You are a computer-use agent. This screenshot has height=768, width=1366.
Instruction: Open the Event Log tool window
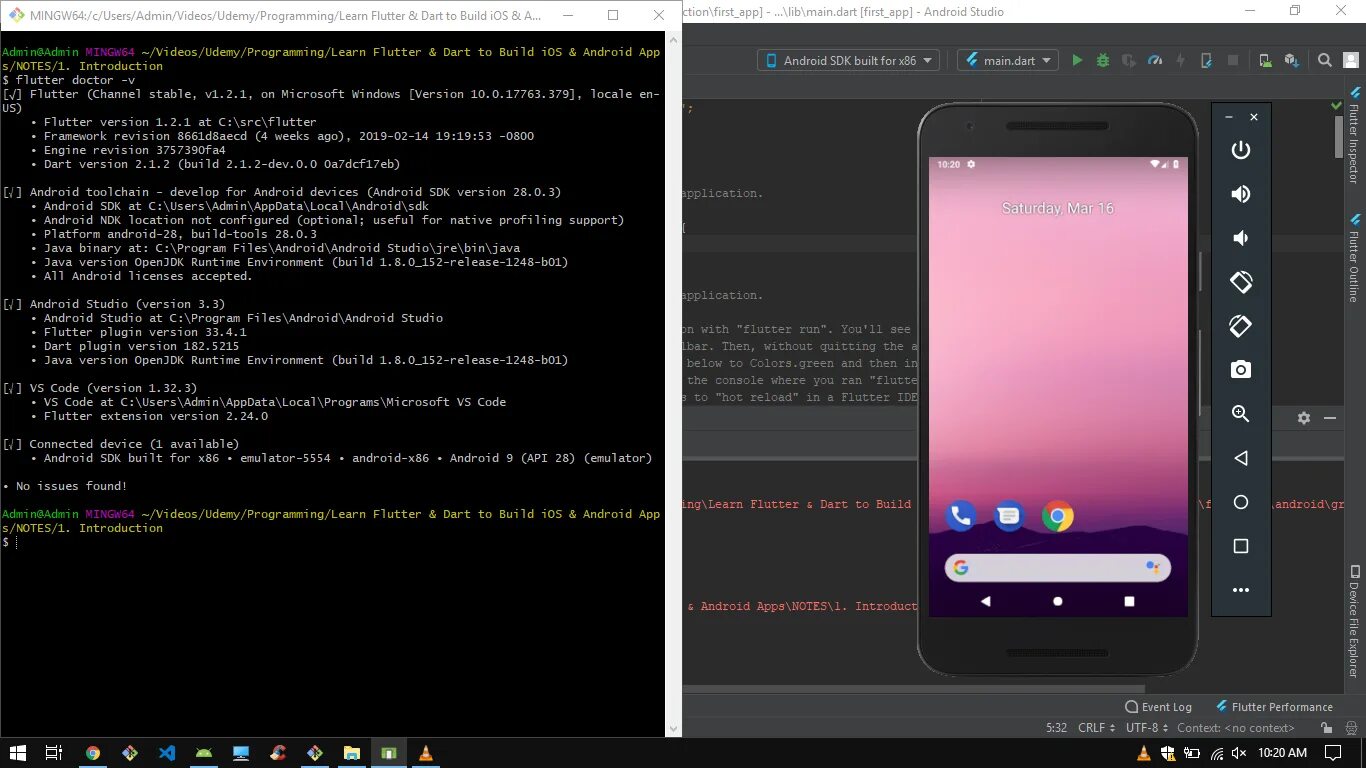(x=1159, y=707)
